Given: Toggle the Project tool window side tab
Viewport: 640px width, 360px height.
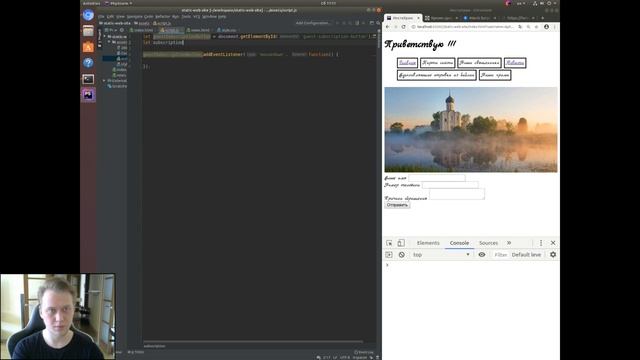Looking at the screenshot, I should tap(99, 38).
